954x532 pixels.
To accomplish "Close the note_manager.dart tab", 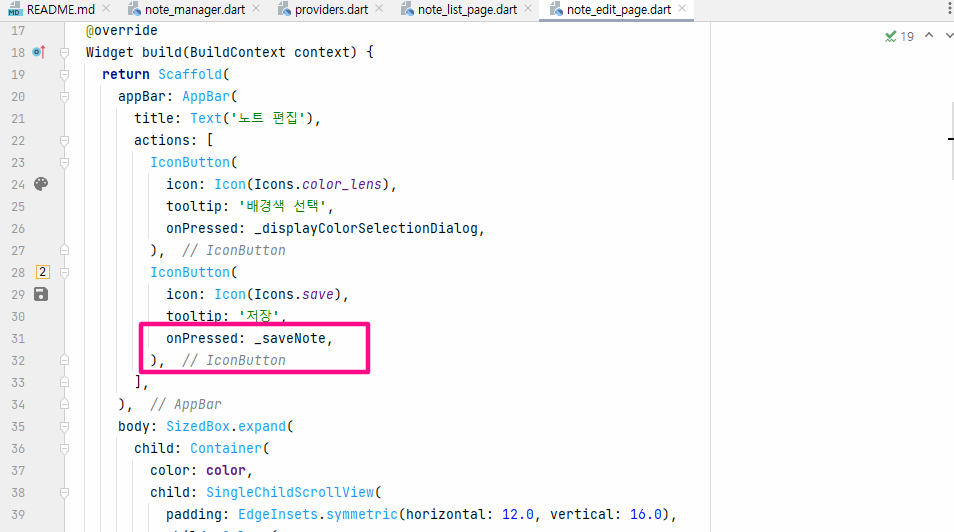I will [256, 9].
